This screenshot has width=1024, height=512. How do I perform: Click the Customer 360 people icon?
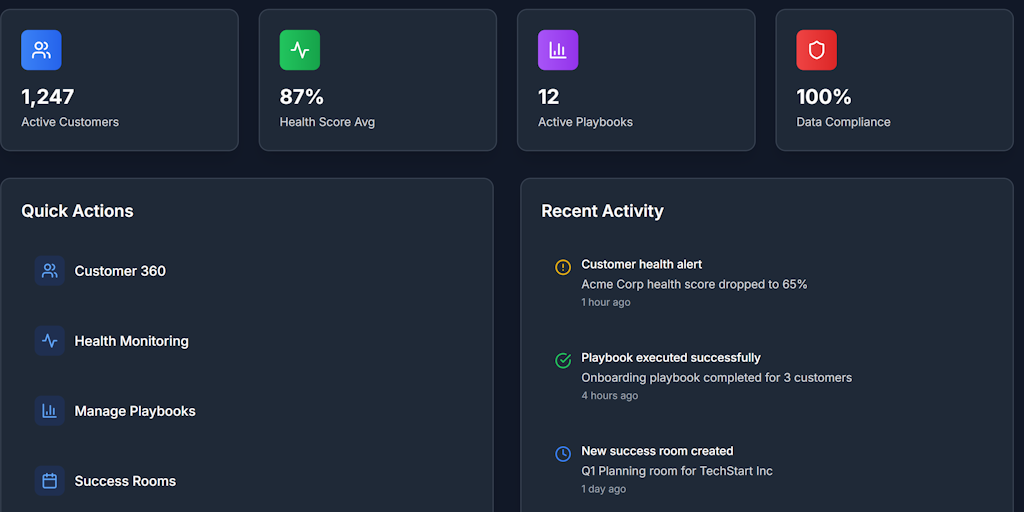[x=50, y=270]
